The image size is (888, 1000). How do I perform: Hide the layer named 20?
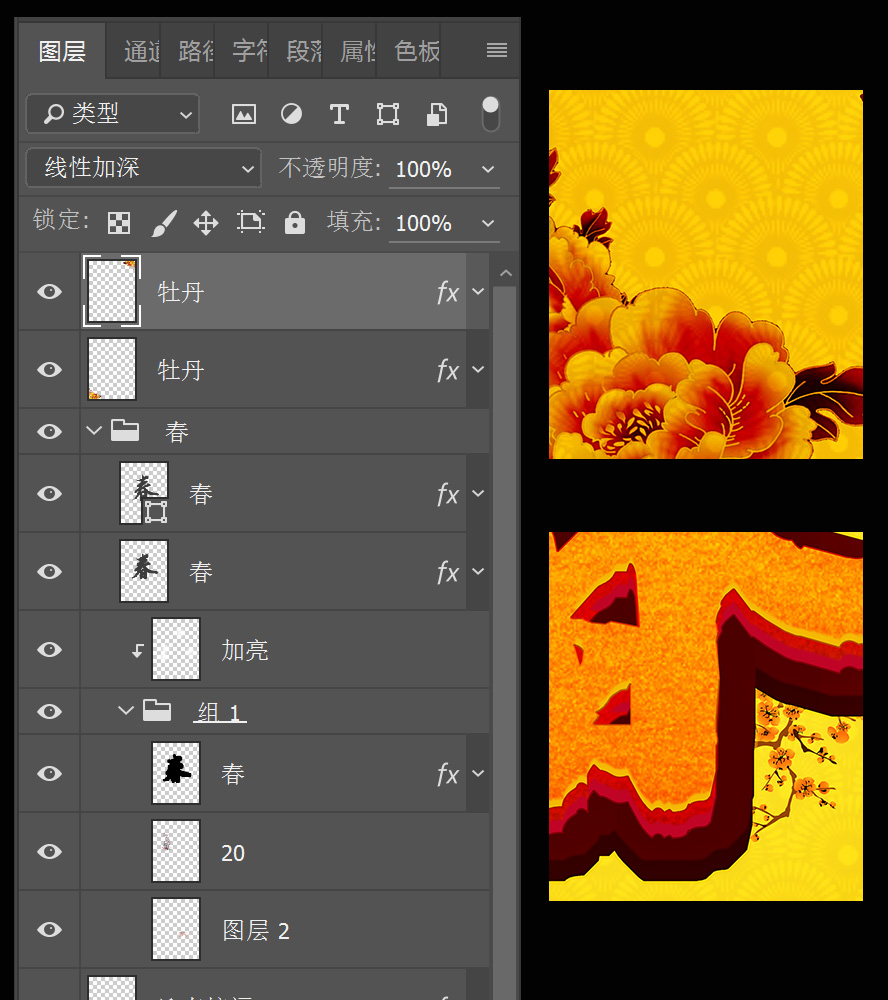tap(49, 851)
